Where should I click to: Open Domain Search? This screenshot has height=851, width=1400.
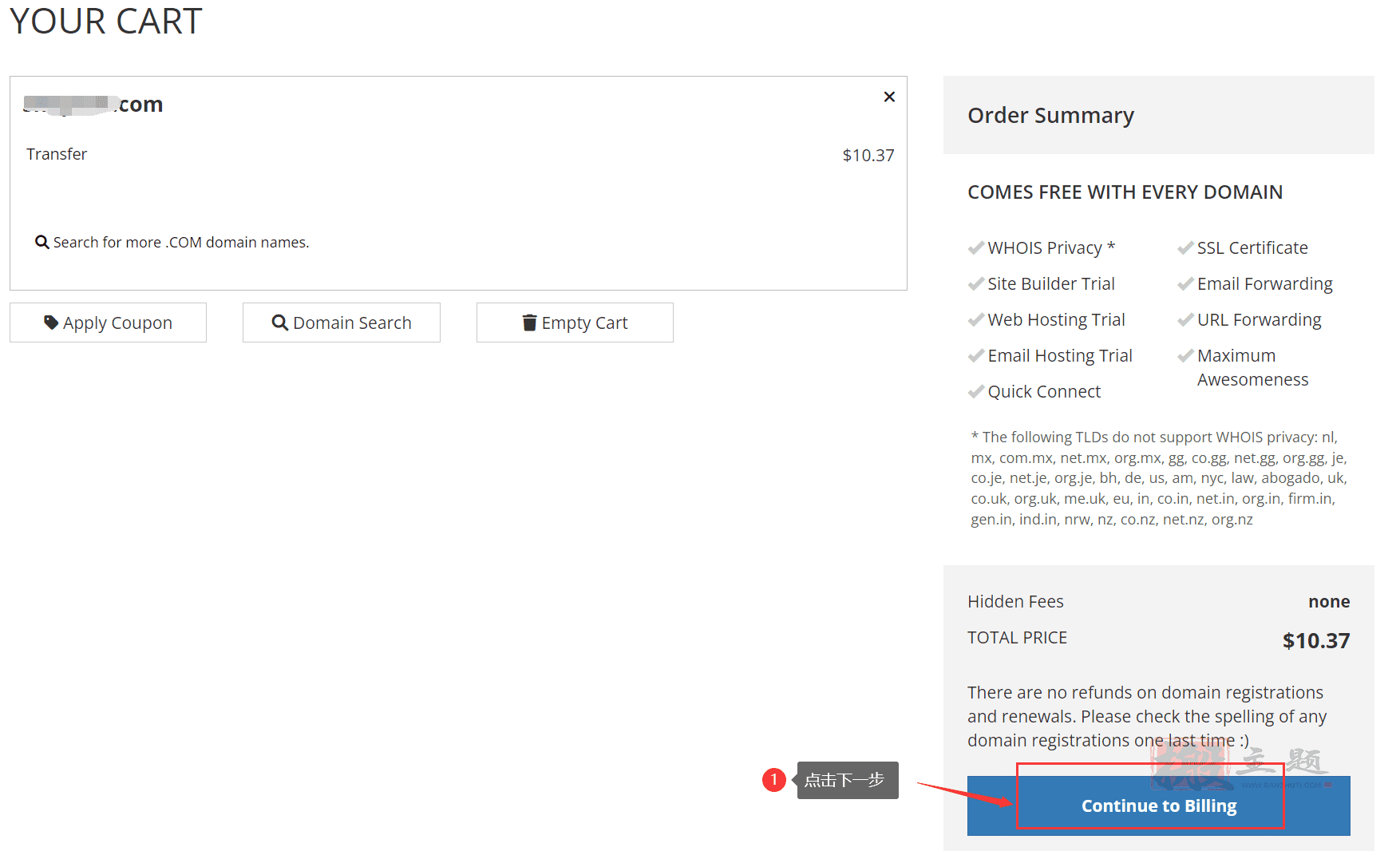tap(342, 323)
